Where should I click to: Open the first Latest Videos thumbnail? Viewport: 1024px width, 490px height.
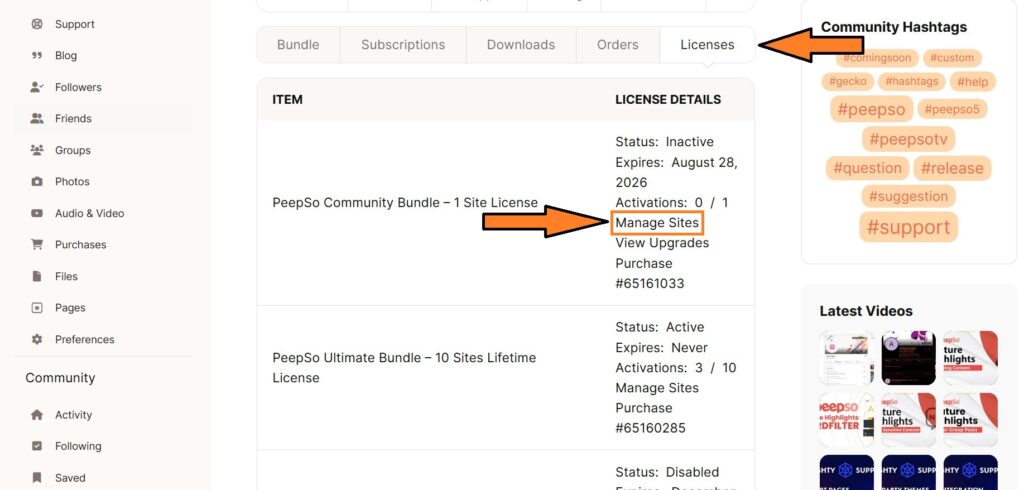[x=846, y=358]
